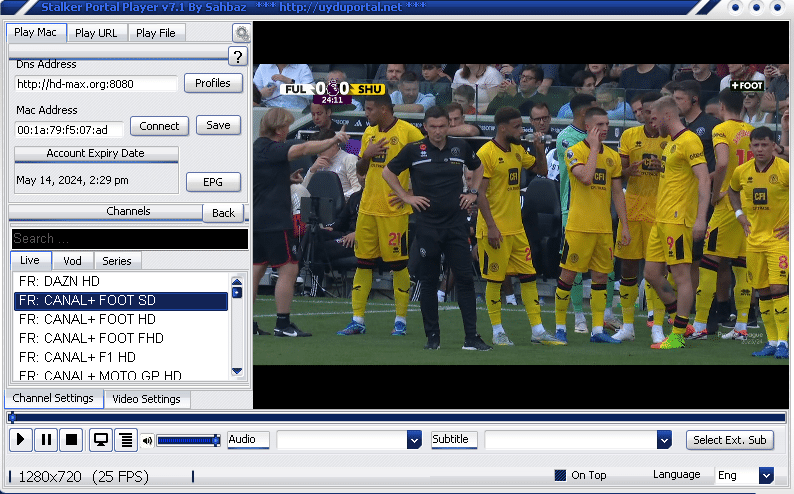Select the Live channels tab
Screen dimensions: 794x494
[x=30, y=260]
